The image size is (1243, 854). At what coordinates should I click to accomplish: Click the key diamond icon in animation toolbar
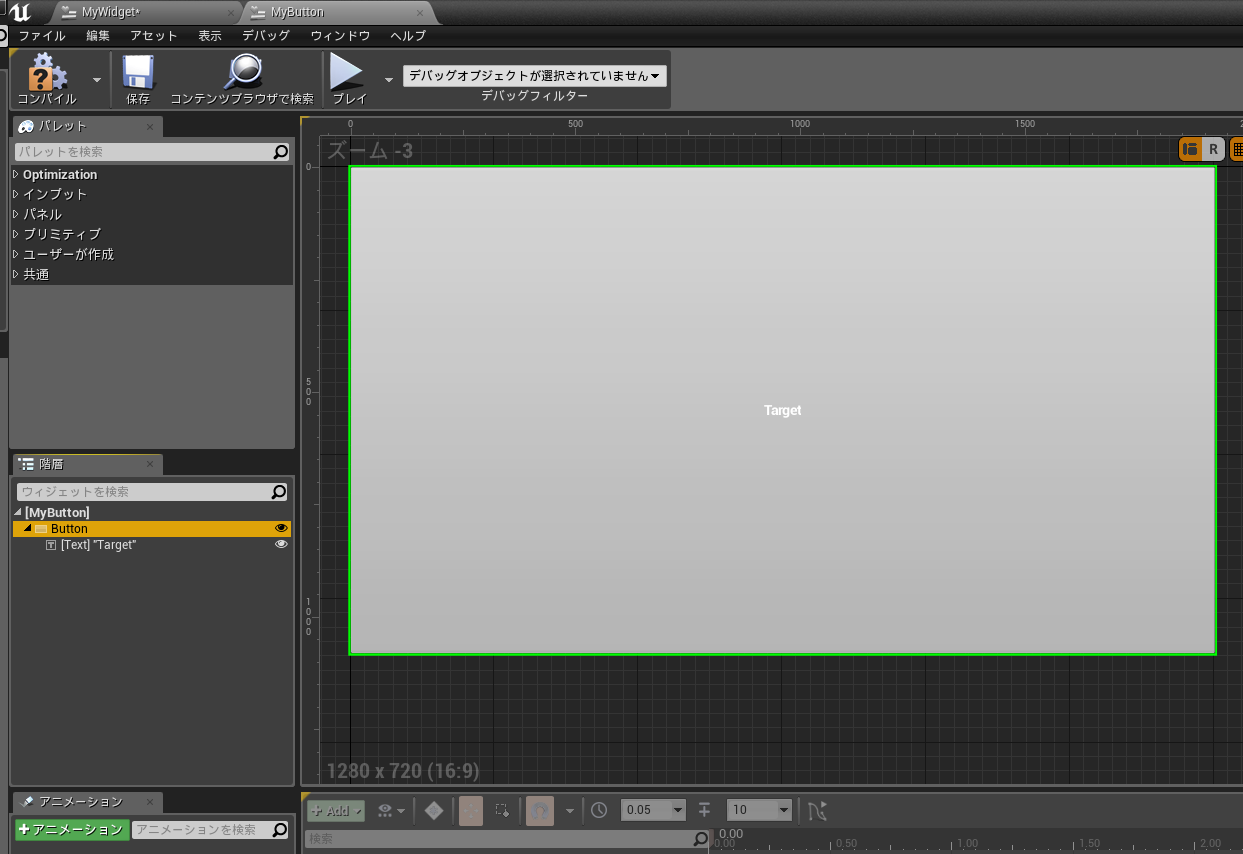click(x=434, y=810)
